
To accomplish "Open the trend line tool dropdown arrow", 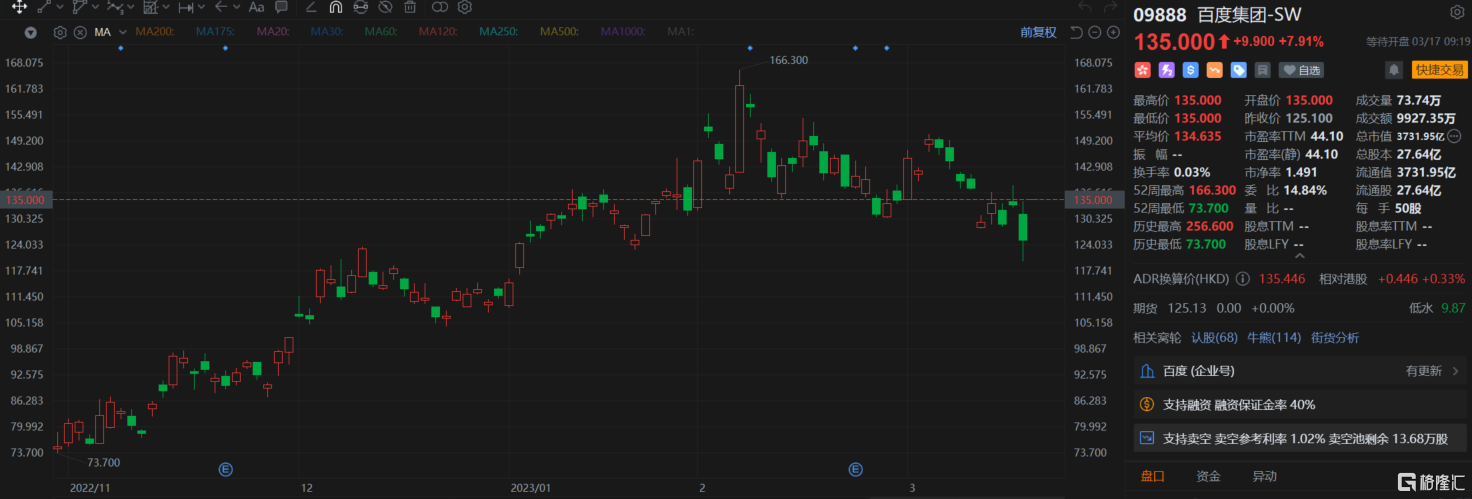I will coord(60,7).
